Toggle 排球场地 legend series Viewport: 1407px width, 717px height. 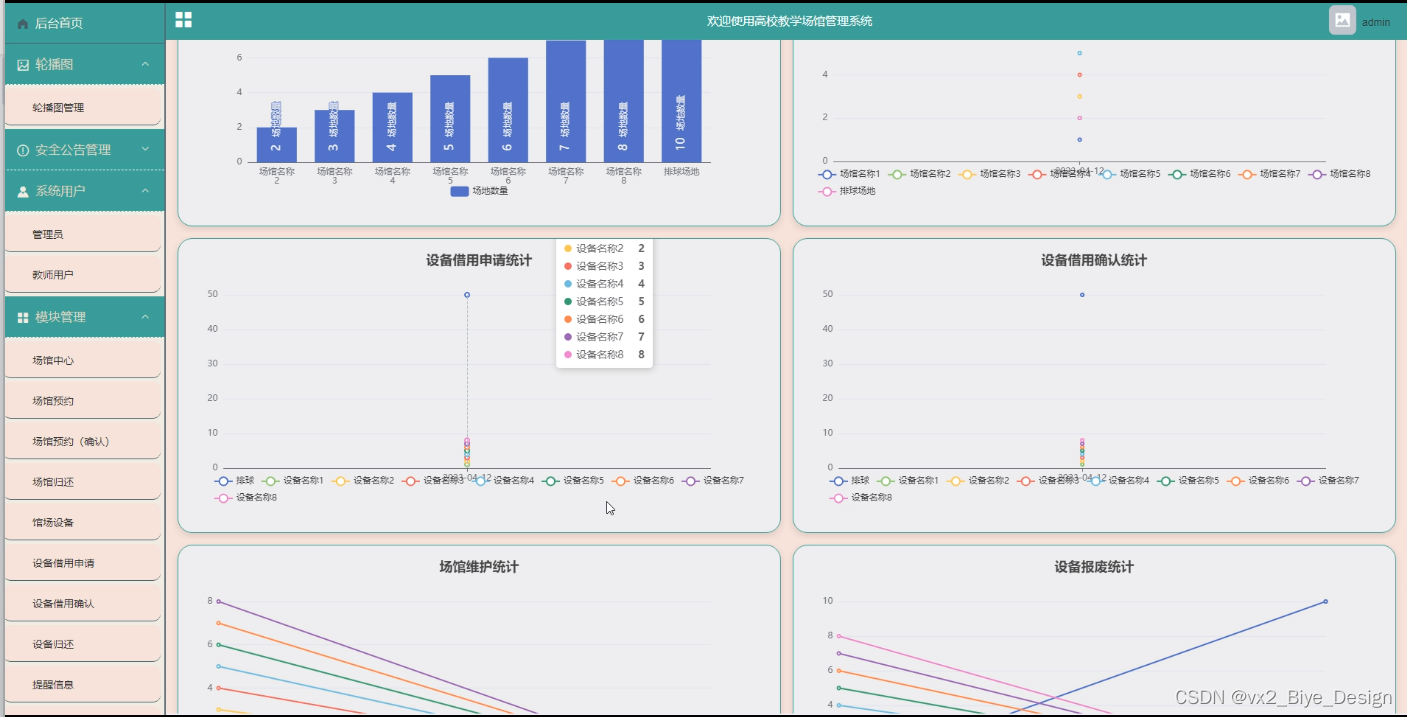pos(847,190)
